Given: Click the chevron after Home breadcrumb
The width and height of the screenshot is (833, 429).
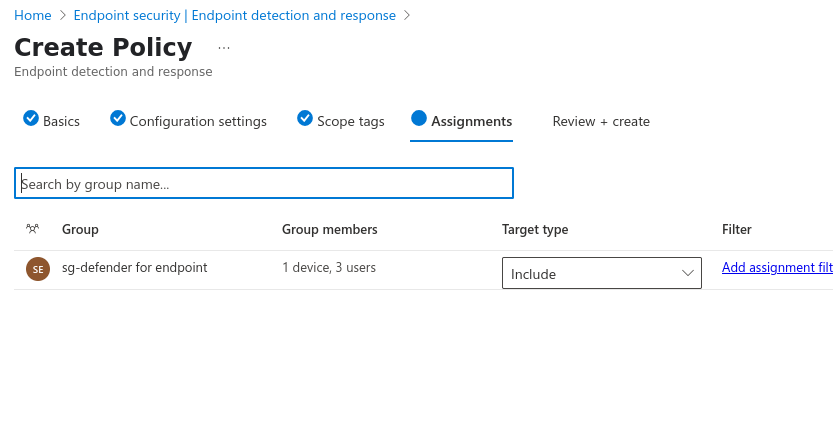Looking at the screenshot, I should tap(63, 16).
